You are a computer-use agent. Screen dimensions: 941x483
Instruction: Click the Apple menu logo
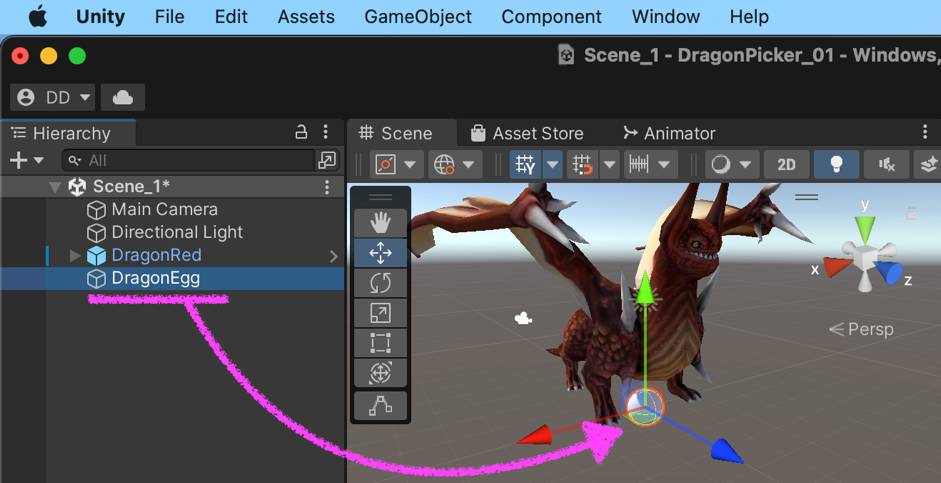38,17
